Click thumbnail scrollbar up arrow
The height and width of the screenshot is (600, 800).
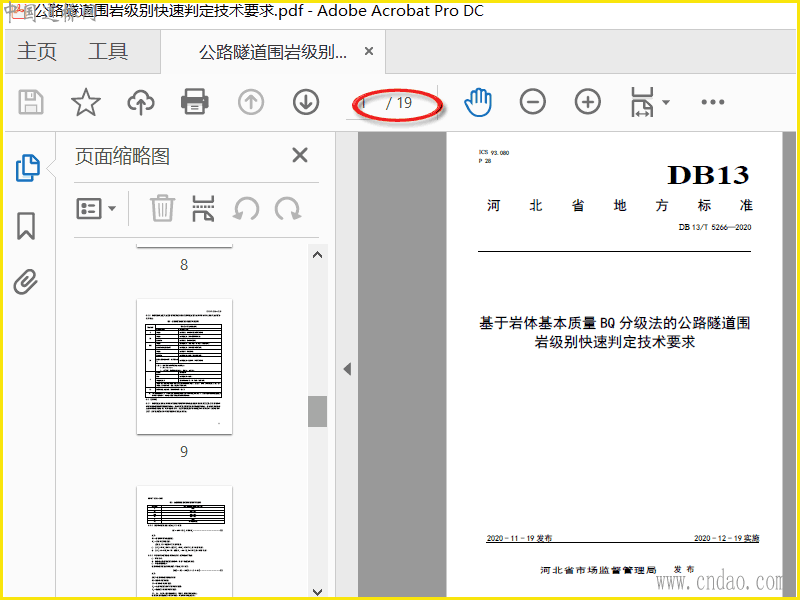[317, 255]
